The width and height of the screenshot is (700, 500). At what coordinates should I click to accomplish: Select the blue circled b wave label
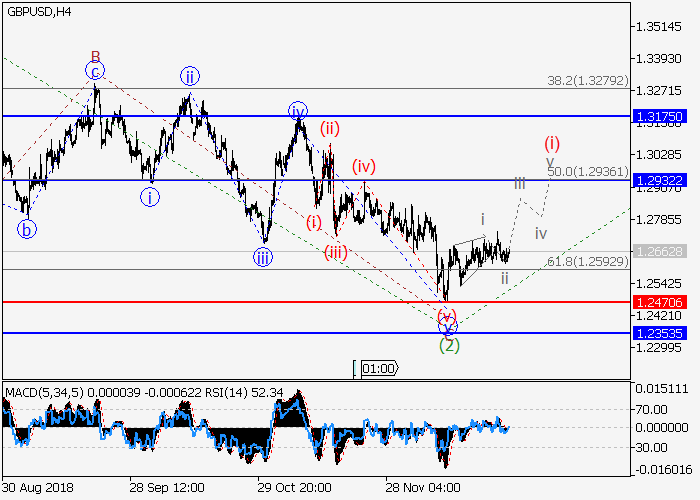point(27,230)
